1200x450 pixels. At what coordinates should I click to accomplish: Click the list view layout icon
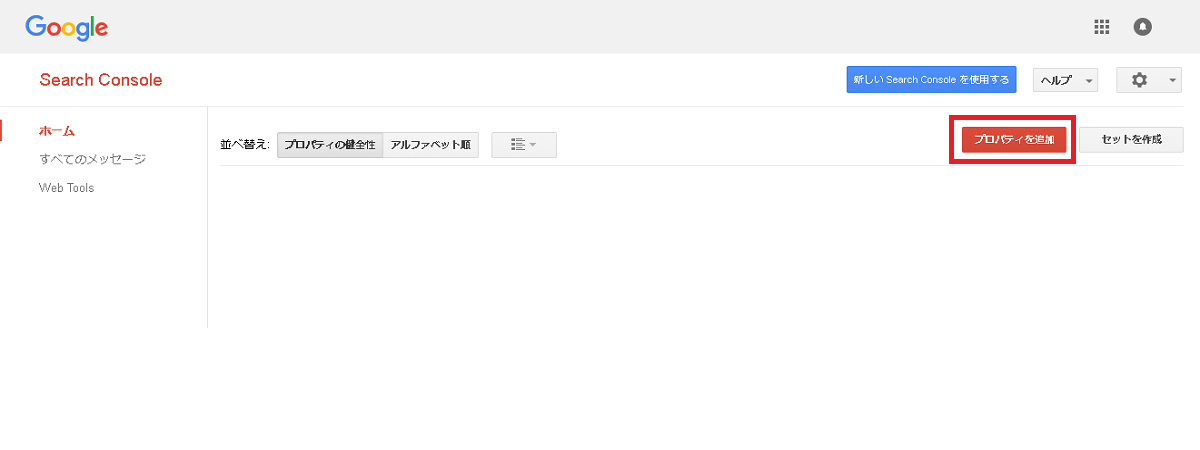pyautogui.click(x=517, y=145)
